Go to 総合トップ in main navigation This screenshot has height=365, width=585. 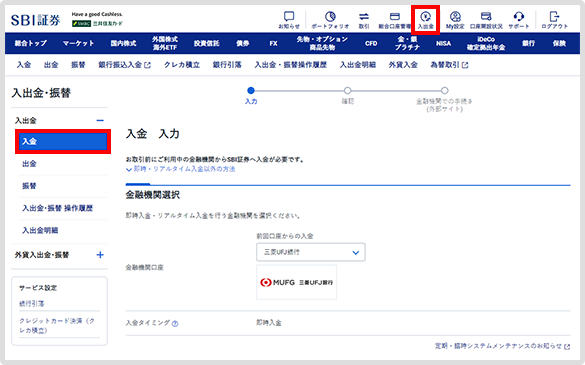31,43
